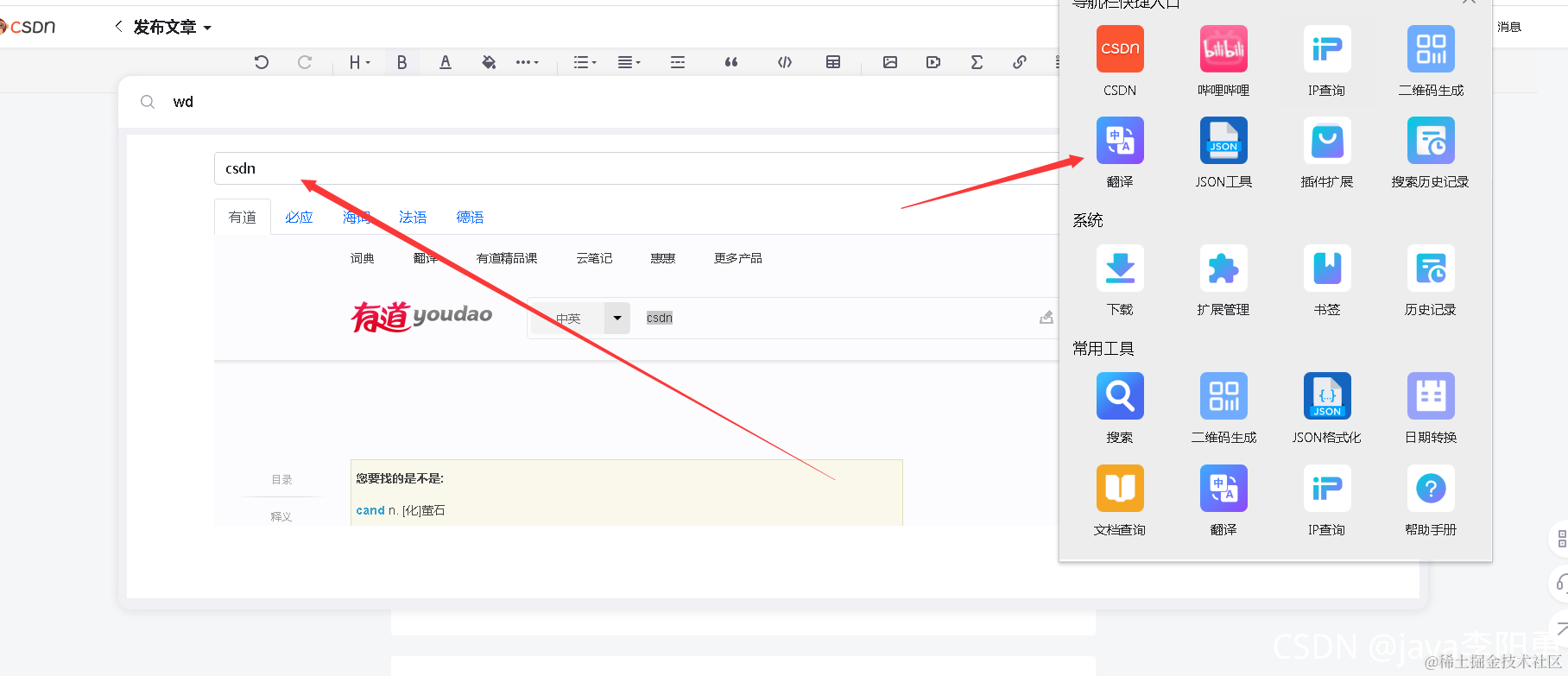Insert a video via video icon
The height and width of the screenshot is (676, 1568).
(933, 62)
